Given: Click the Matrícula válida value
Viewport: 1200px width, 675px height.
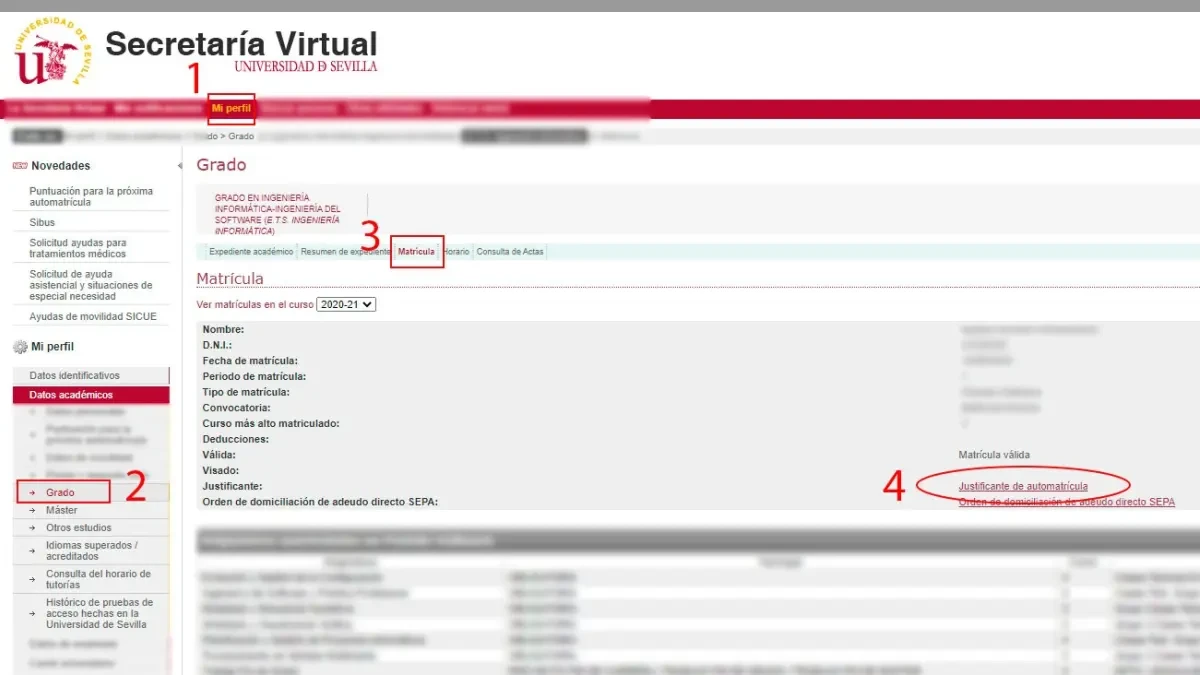Looking at the screenshot, I should 993,455.
